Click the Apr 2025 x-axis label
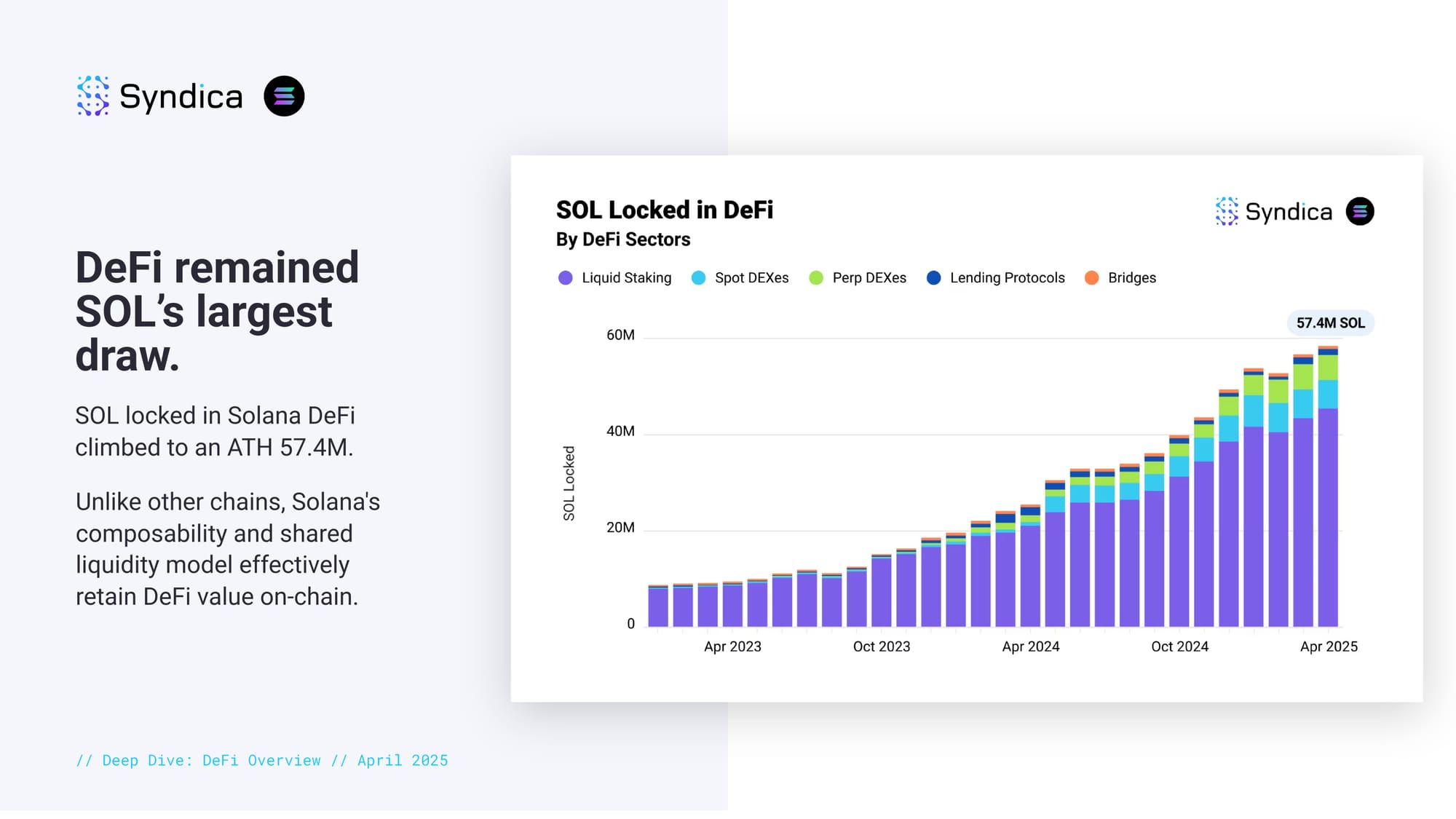The image size is (1456, 819). (x=1329, y=646)
